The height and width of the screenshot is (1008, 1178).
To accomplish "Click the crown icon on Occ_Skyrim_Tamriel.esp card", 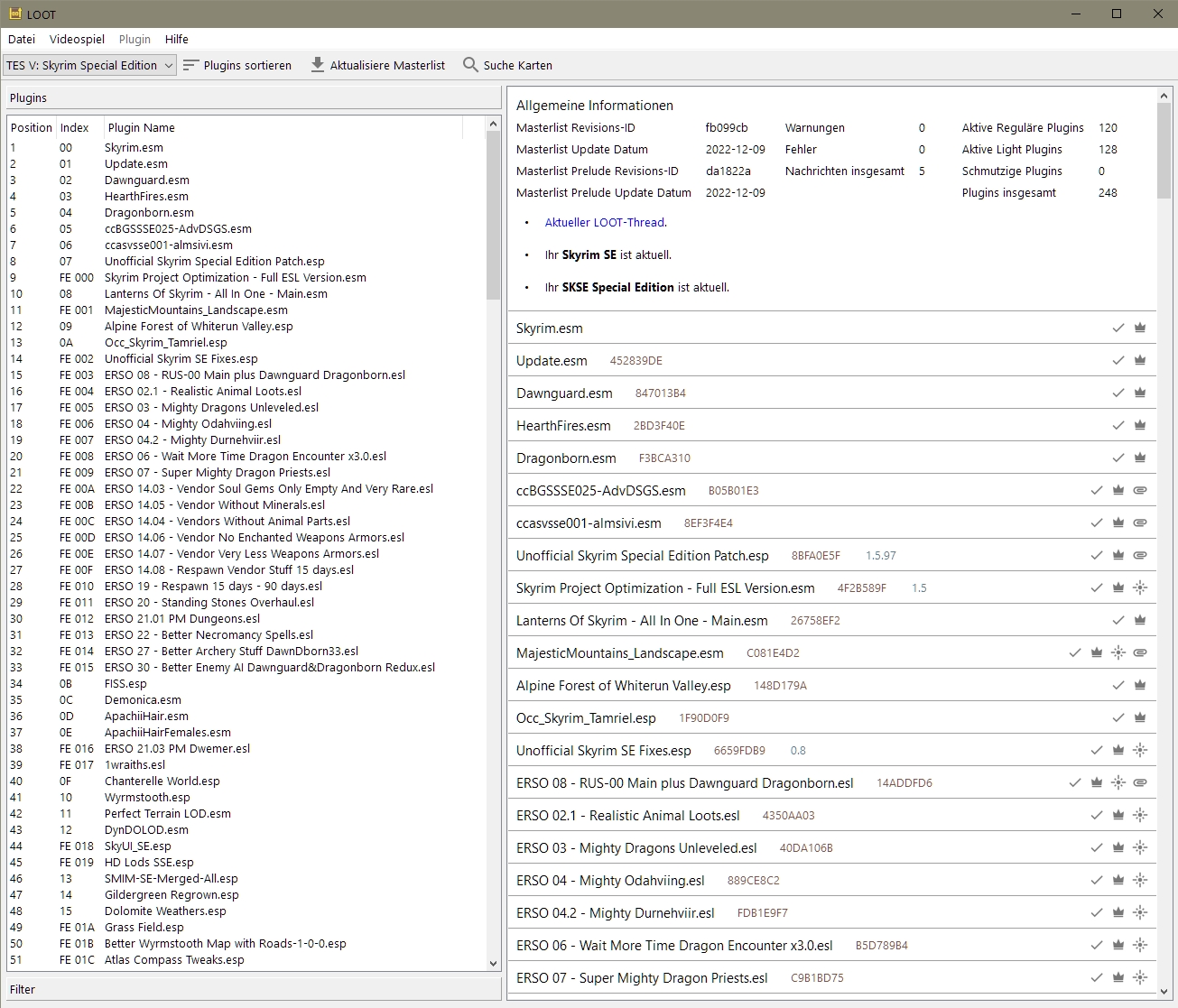I will [x=1140, y=718].
